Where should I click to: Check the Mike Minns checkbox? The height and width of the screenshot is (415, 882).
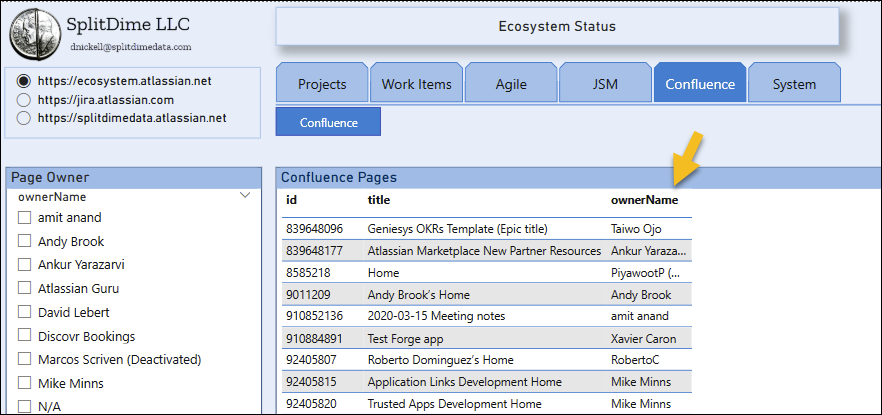(25, 383)
